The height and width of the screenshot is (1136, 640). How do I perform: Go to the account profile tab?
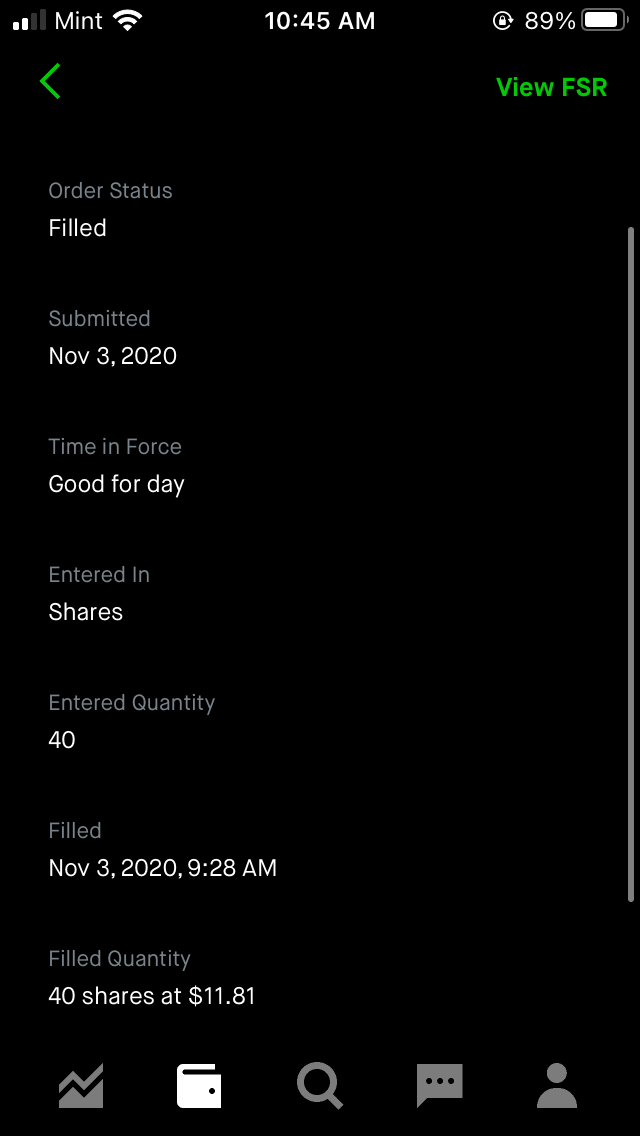557,1086
